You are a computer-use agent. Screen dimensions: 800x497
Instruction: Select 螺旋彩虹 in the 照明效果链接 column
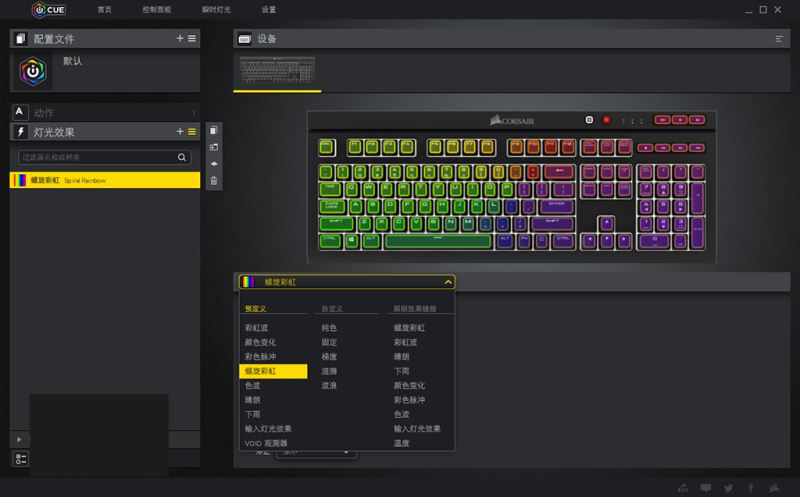tap(409, 328)
